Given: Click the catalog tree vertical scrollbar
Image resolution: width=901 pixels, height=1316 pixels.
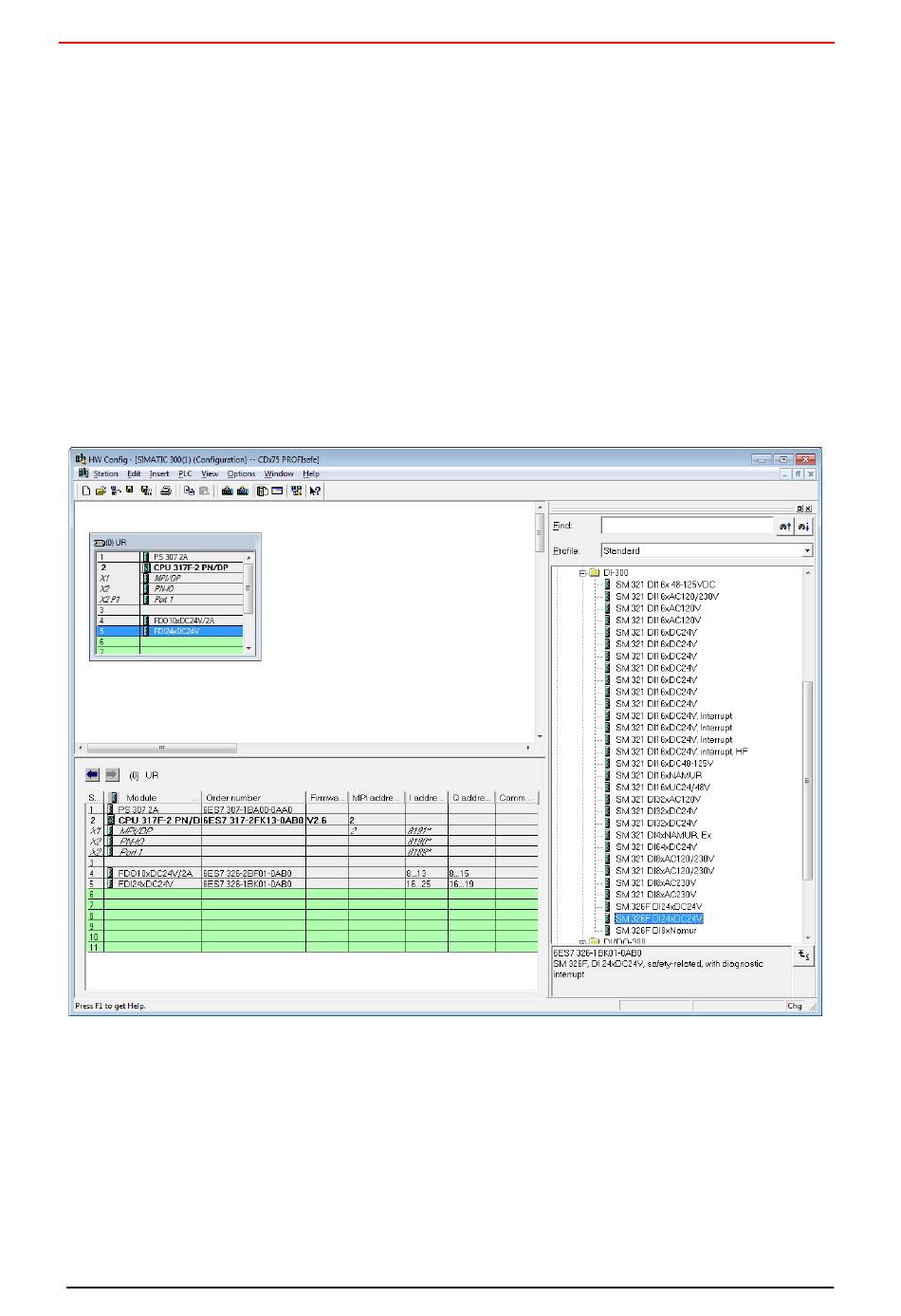Looking at the screenshot, I should click(808, 755).
